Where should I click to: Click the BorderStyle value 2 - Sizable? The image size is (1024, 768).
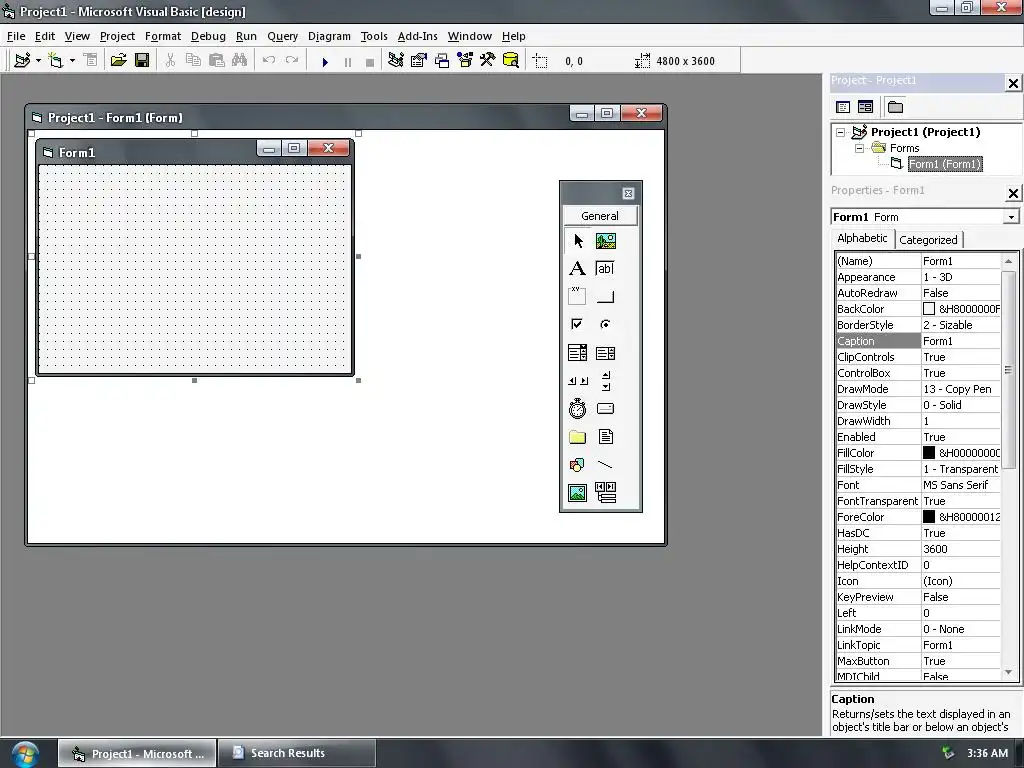click(x=961, y=325)
